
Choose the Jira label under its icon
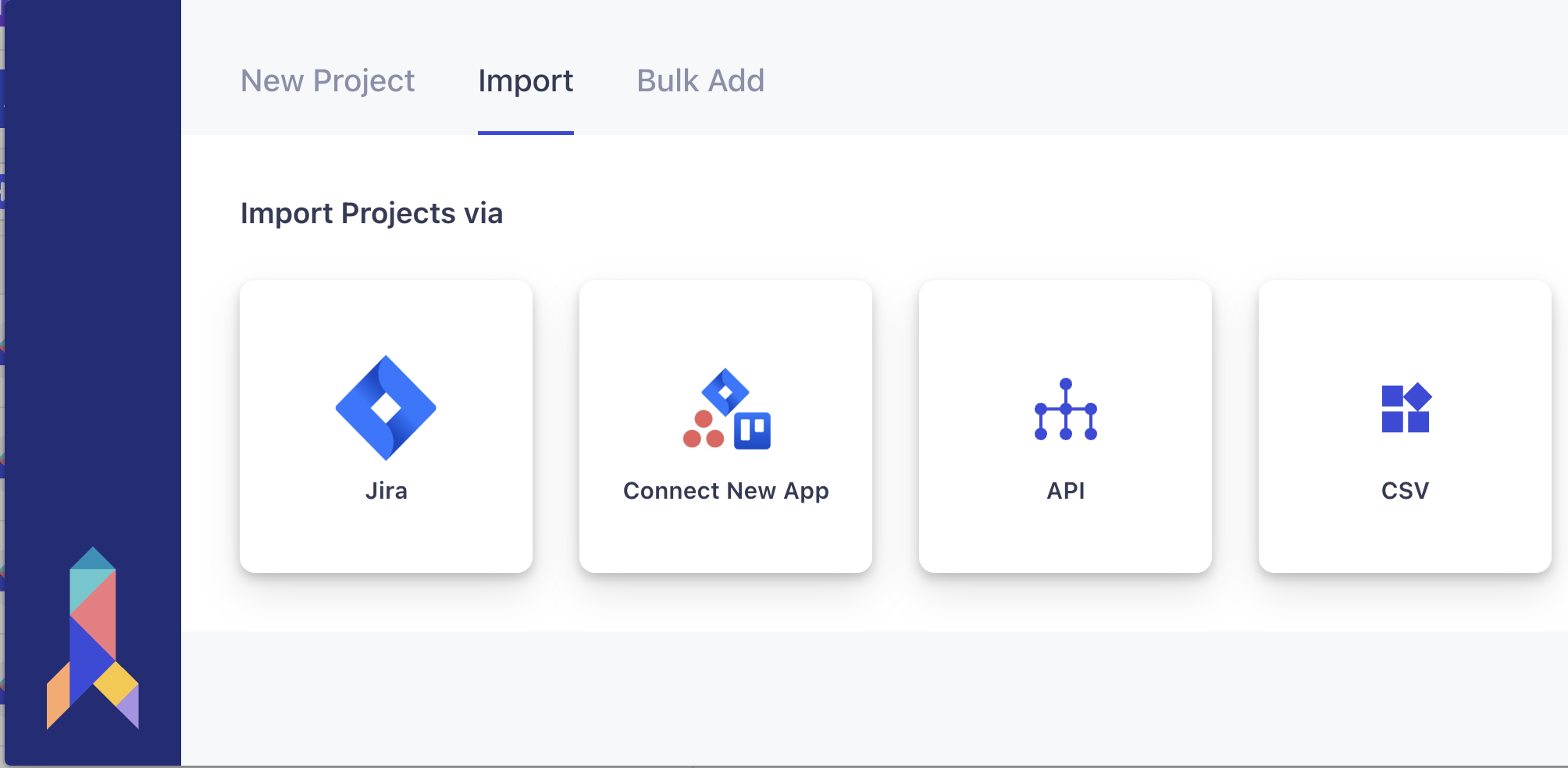pyautogui.click(x=386, y=491)
